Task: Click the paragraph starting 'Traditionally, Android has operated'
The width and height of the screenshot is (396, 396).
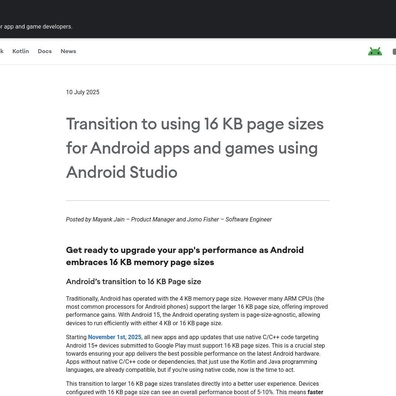Action: (197, 311)
